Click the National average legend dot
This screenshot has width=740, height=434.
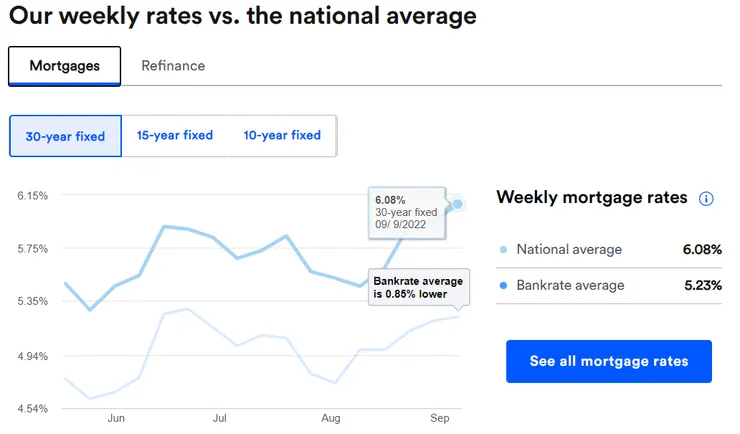[503, 250]
